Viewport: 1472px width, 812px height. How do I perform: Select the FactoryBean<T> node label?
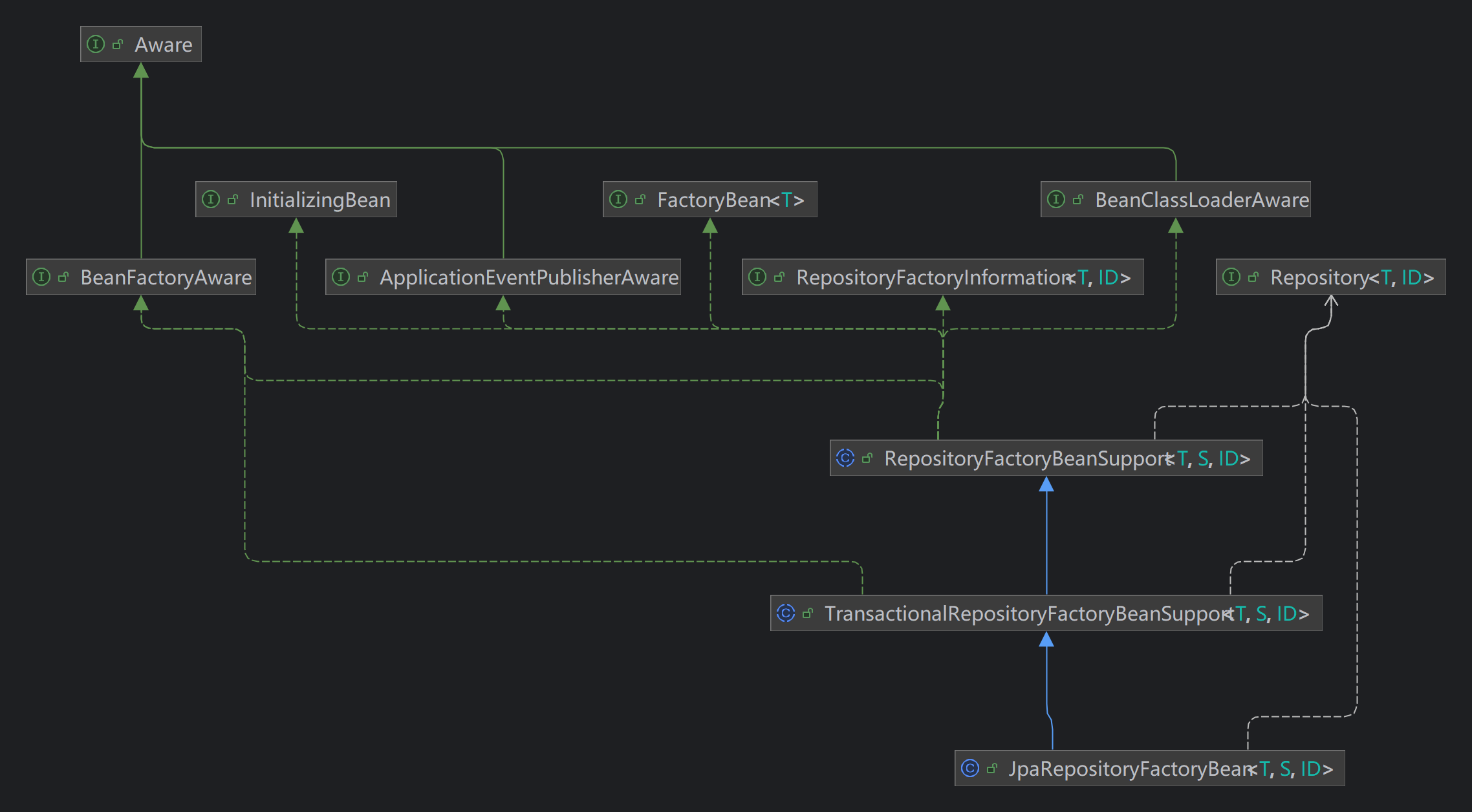730,200
